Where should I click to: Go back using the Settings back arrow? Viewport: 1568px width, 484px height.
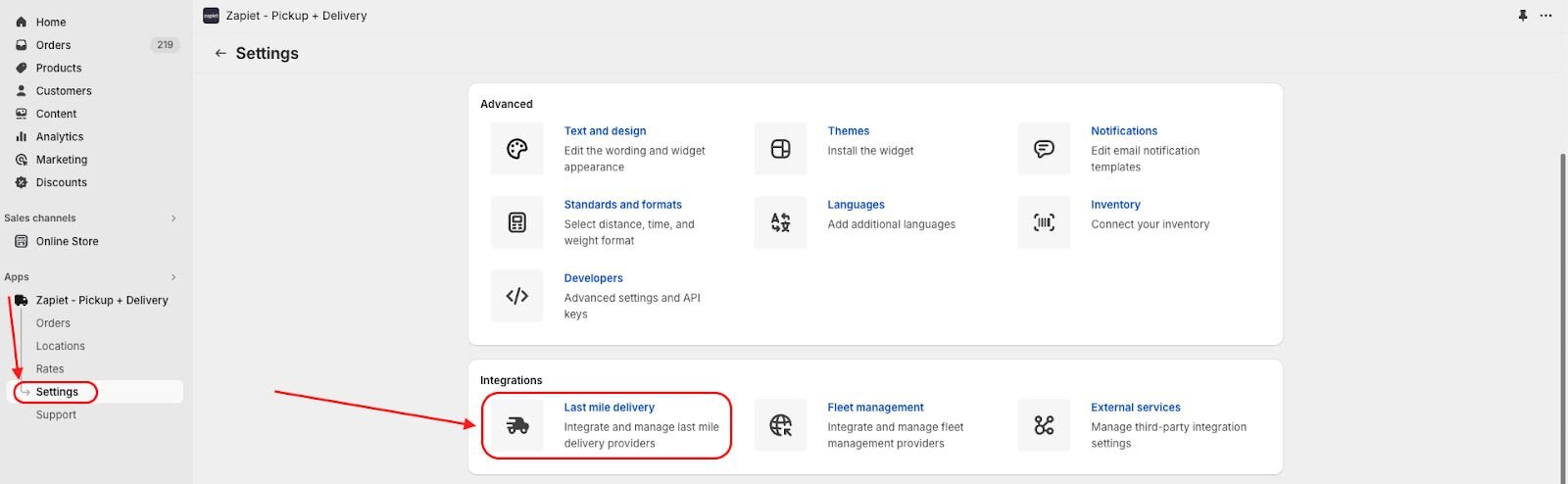pos(220,54)
